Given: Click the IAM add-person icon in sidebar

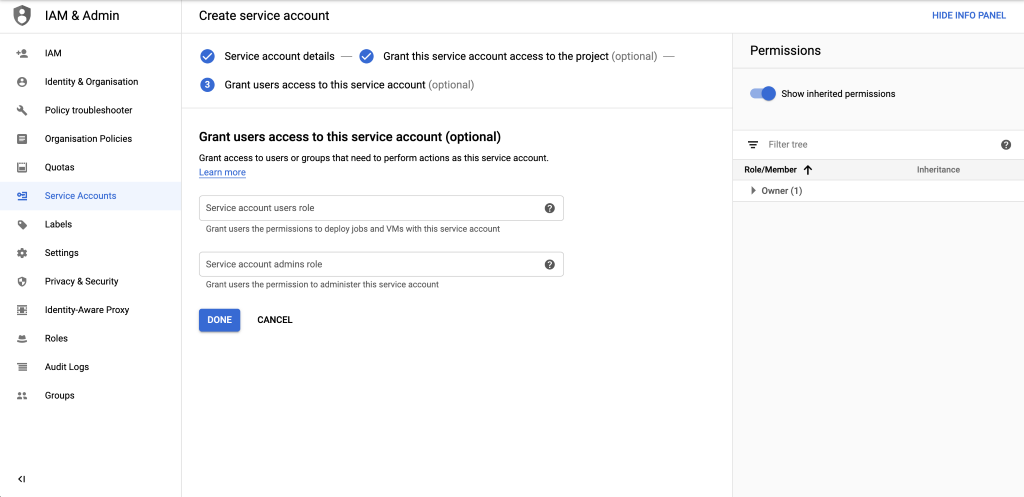Looking at the screenshot, I should tap(22, 53).
